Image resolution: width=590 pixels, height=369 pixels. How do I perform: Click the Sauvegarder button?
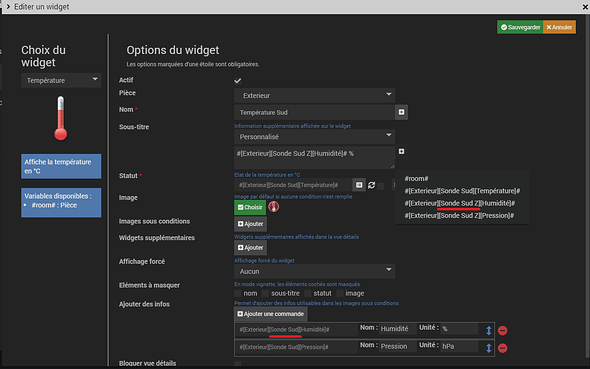[x=520, y=27]
